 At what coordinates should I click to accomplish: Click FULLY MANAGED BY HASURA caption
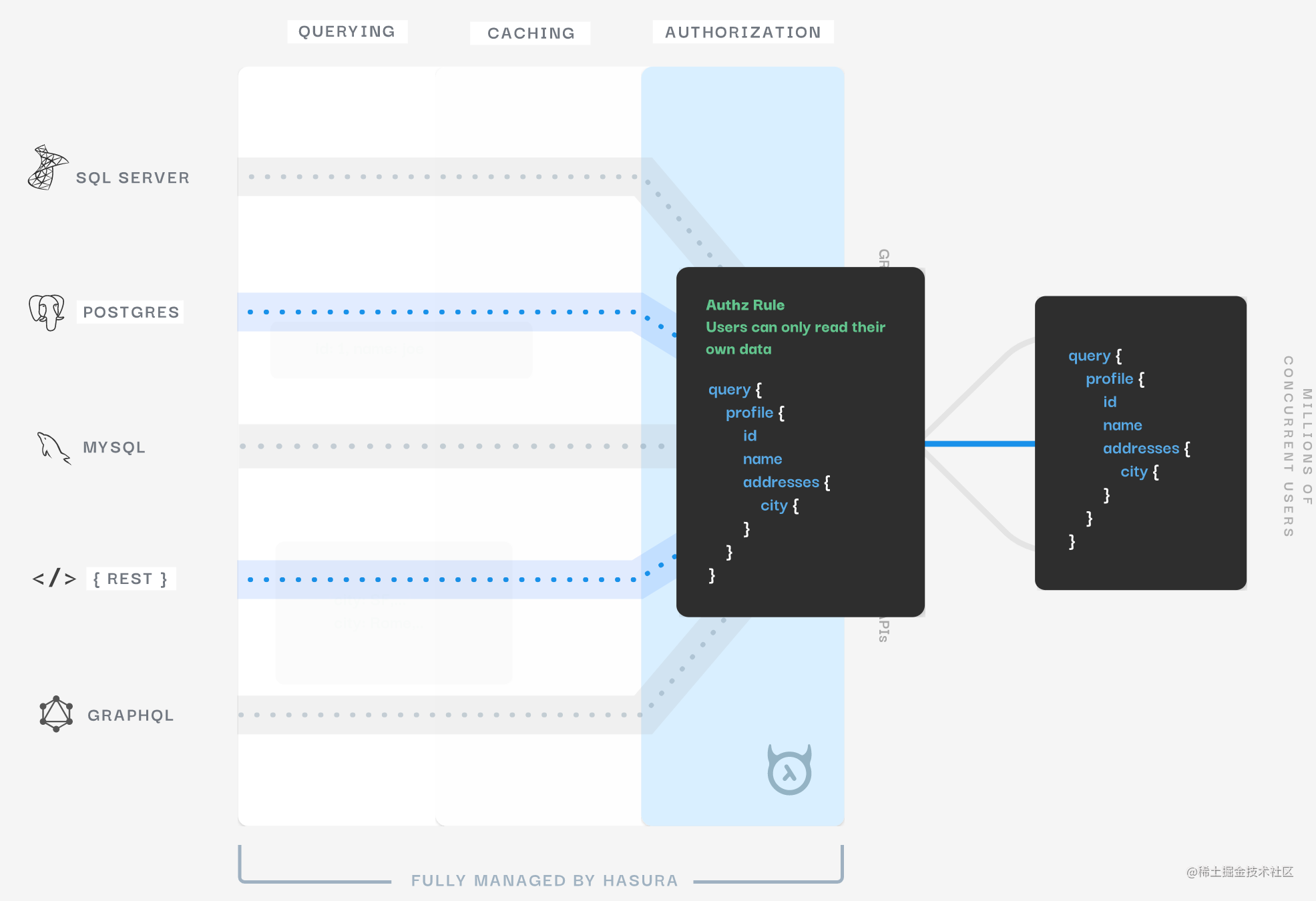coord(544,880)
